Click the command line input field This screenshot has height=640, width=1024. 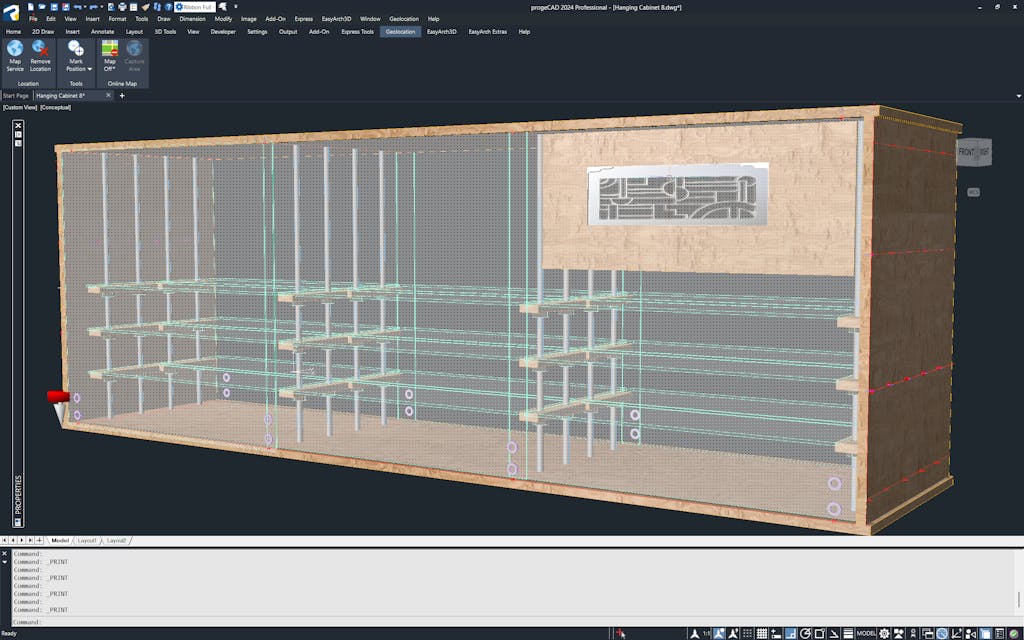[x=500, y=622]
